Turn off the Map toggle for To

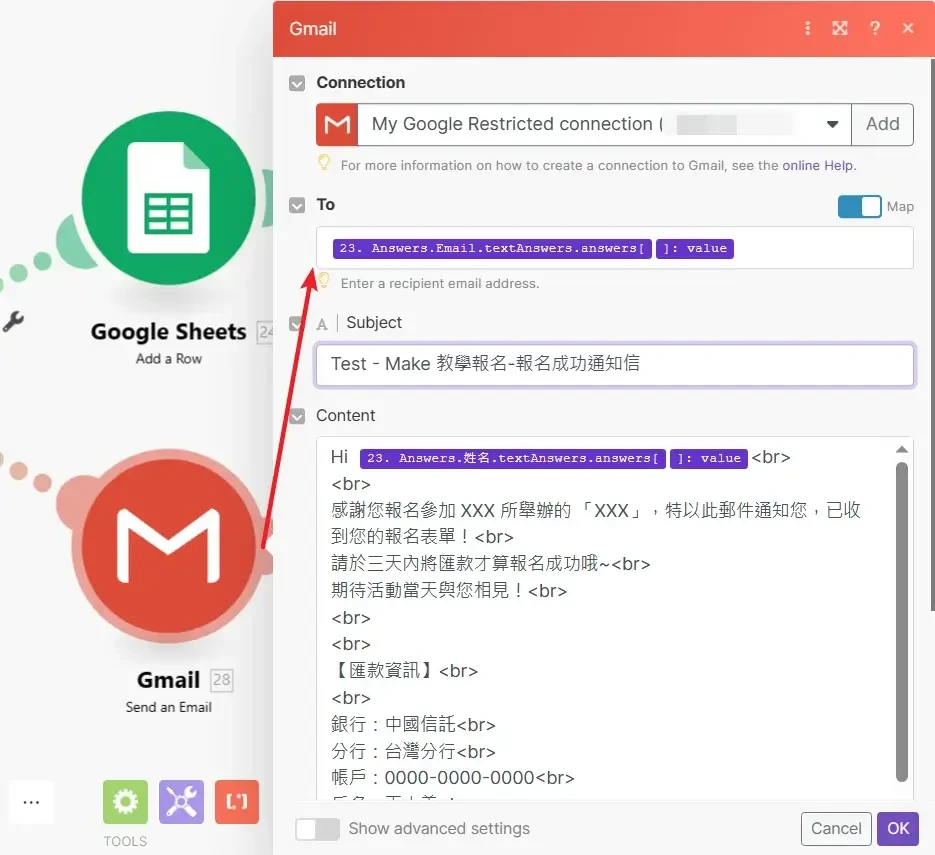[859, 206]
